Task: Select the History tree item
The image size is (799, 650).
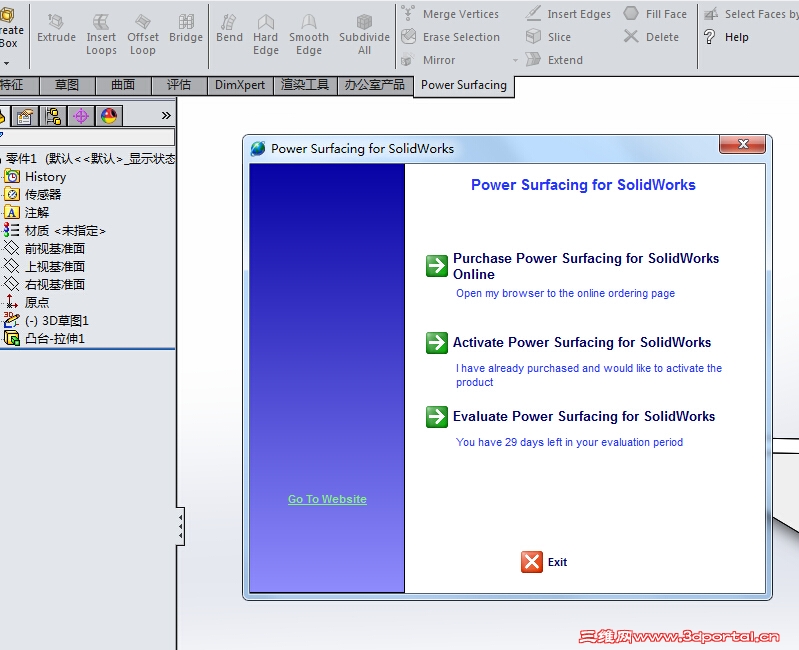Action: [x=35, y=177]
